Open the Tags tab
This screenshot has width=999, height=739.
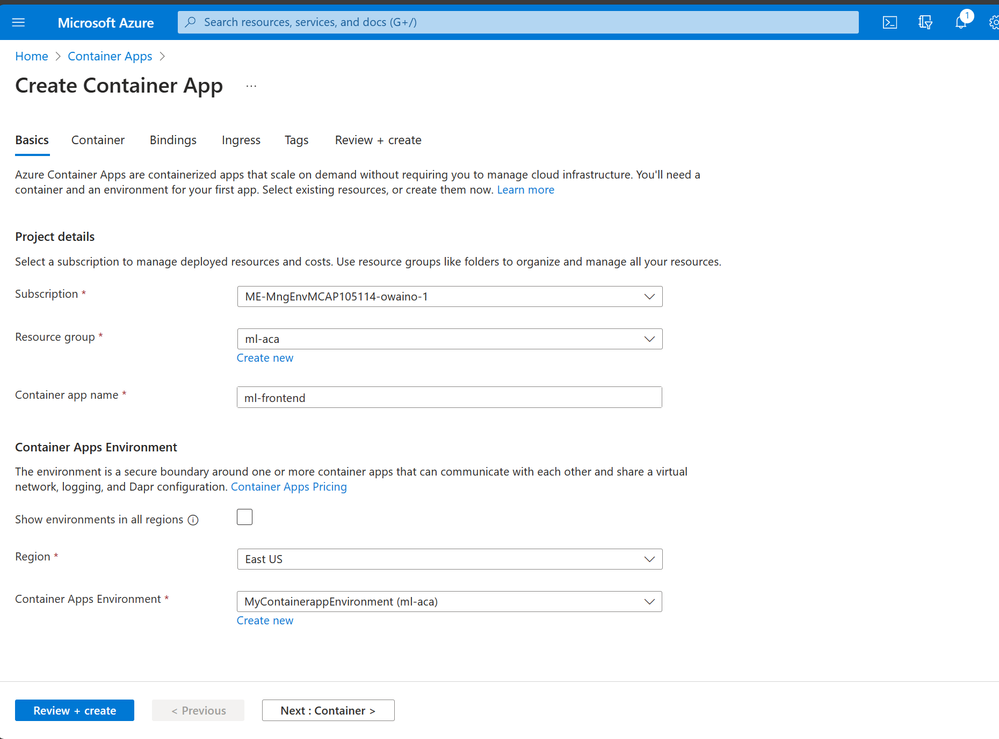coord(296,140)
